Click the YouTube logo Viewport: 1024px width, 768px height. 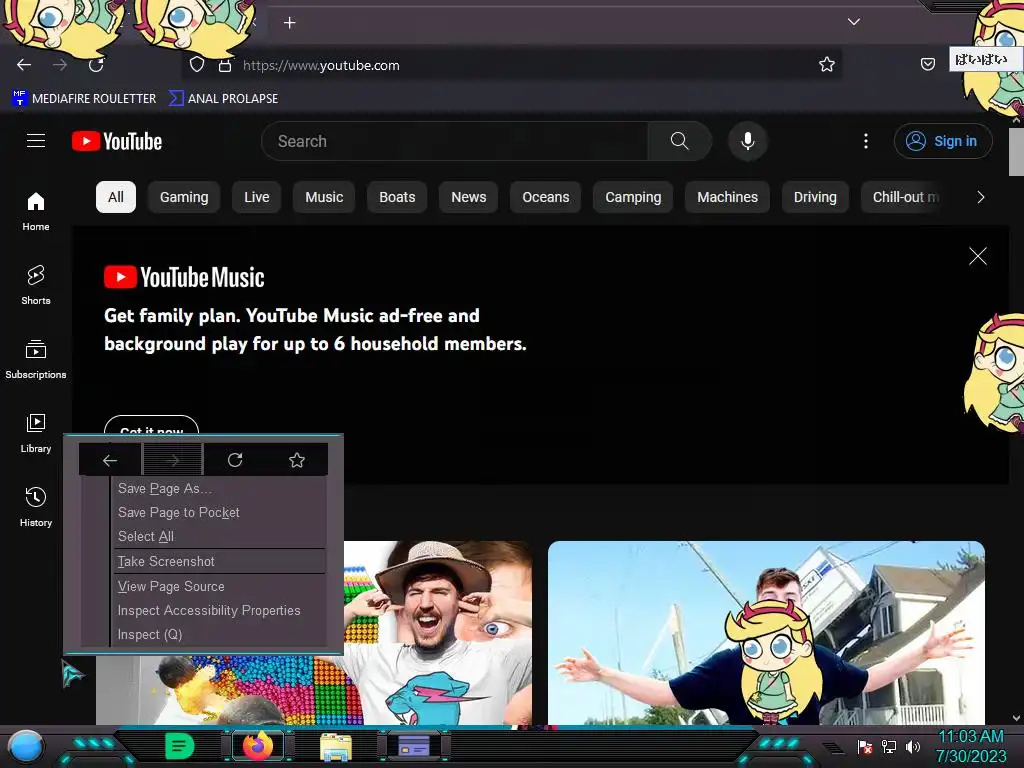117,141
